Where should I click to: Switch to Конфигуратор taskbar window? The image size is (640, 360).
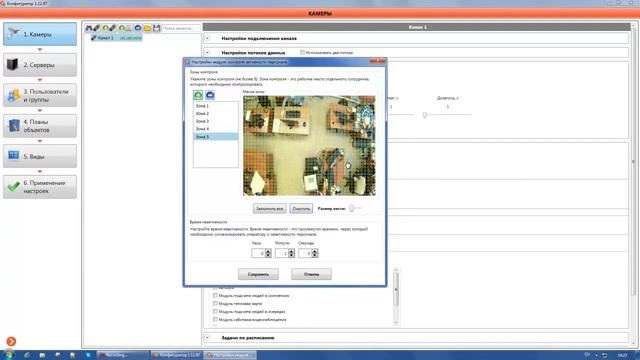coord(176,355)
